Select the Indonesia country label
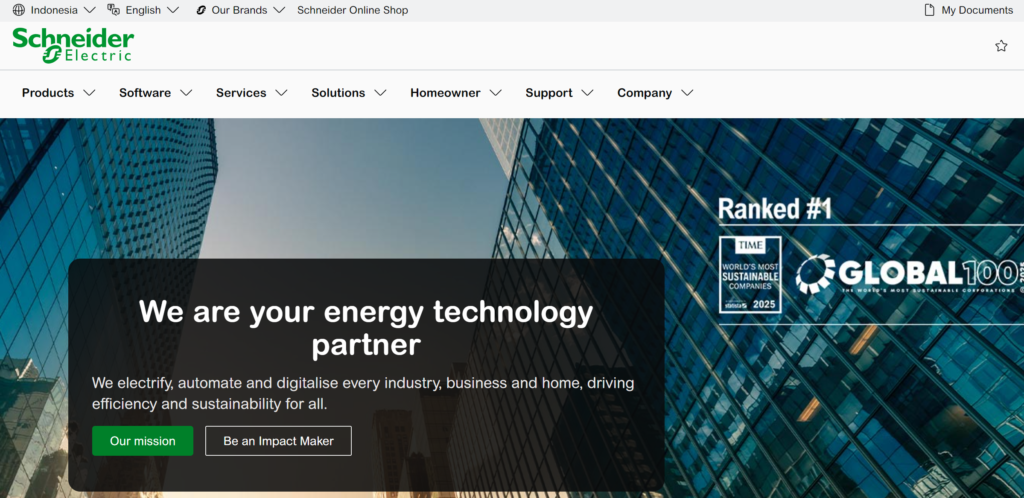 point(54,10)
